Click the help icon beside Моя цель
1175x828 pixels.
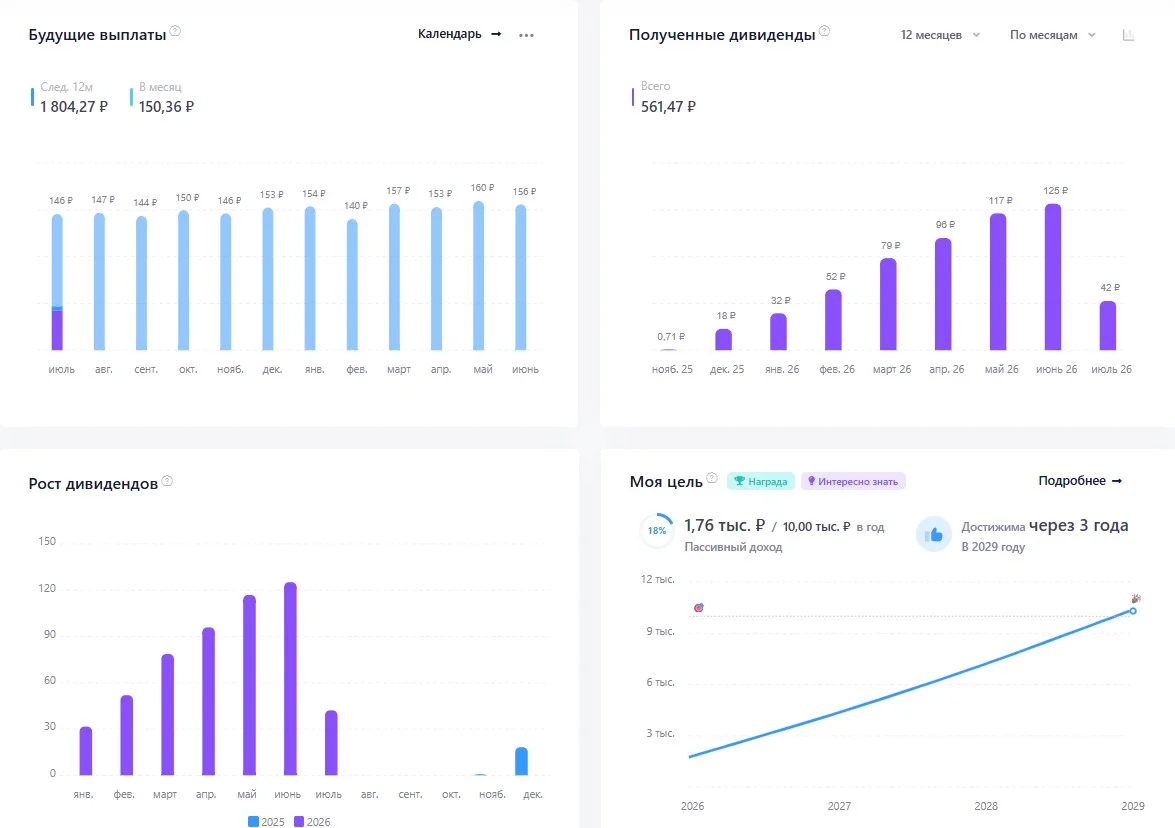pyautogui.click(x=712, y=478)
